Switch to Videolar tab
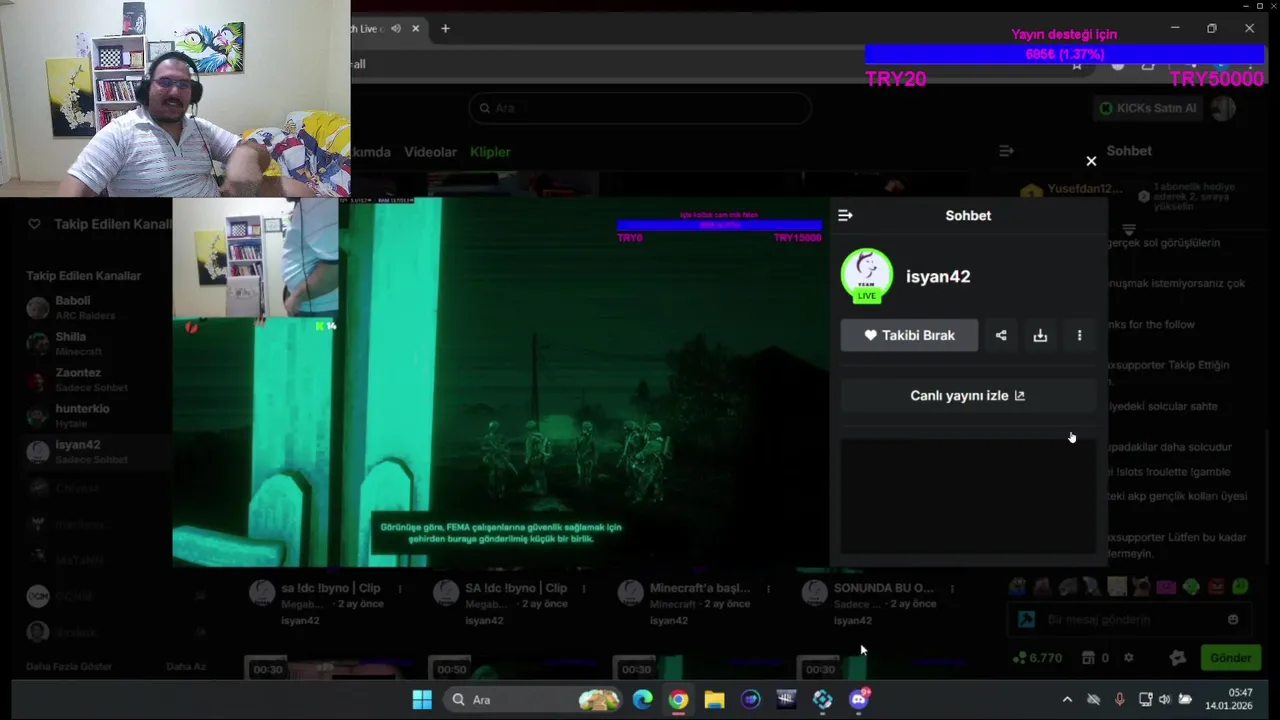This screenshot has width=1280, height=720. 430,152
